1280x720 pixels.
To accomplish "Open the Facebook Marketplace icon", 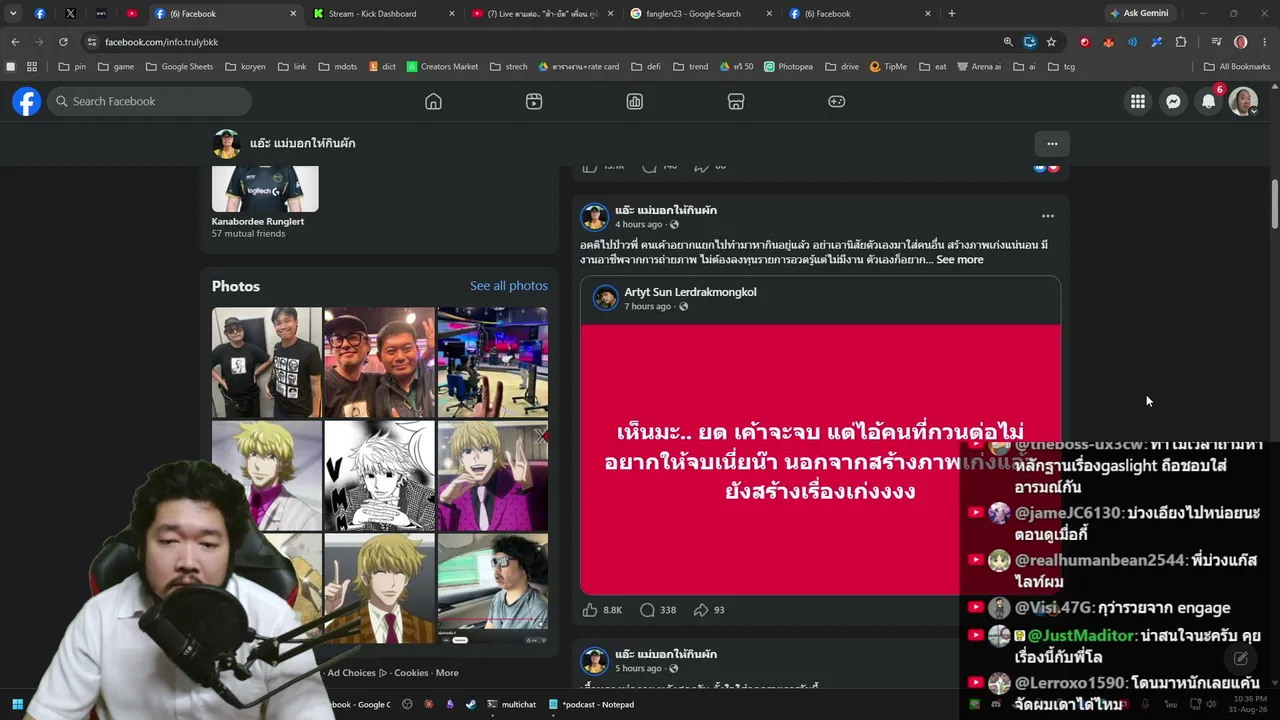I will [736, 101].
